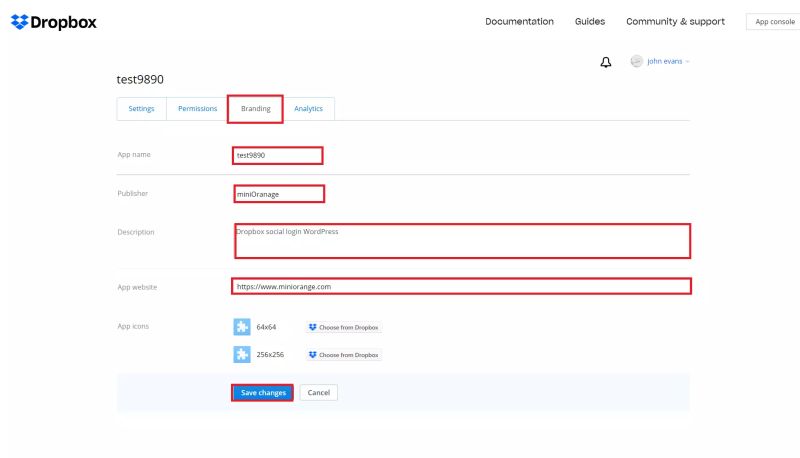This screenshot has height=458, width=800.
Task: Save changes to branding
Action: (263, 393)
